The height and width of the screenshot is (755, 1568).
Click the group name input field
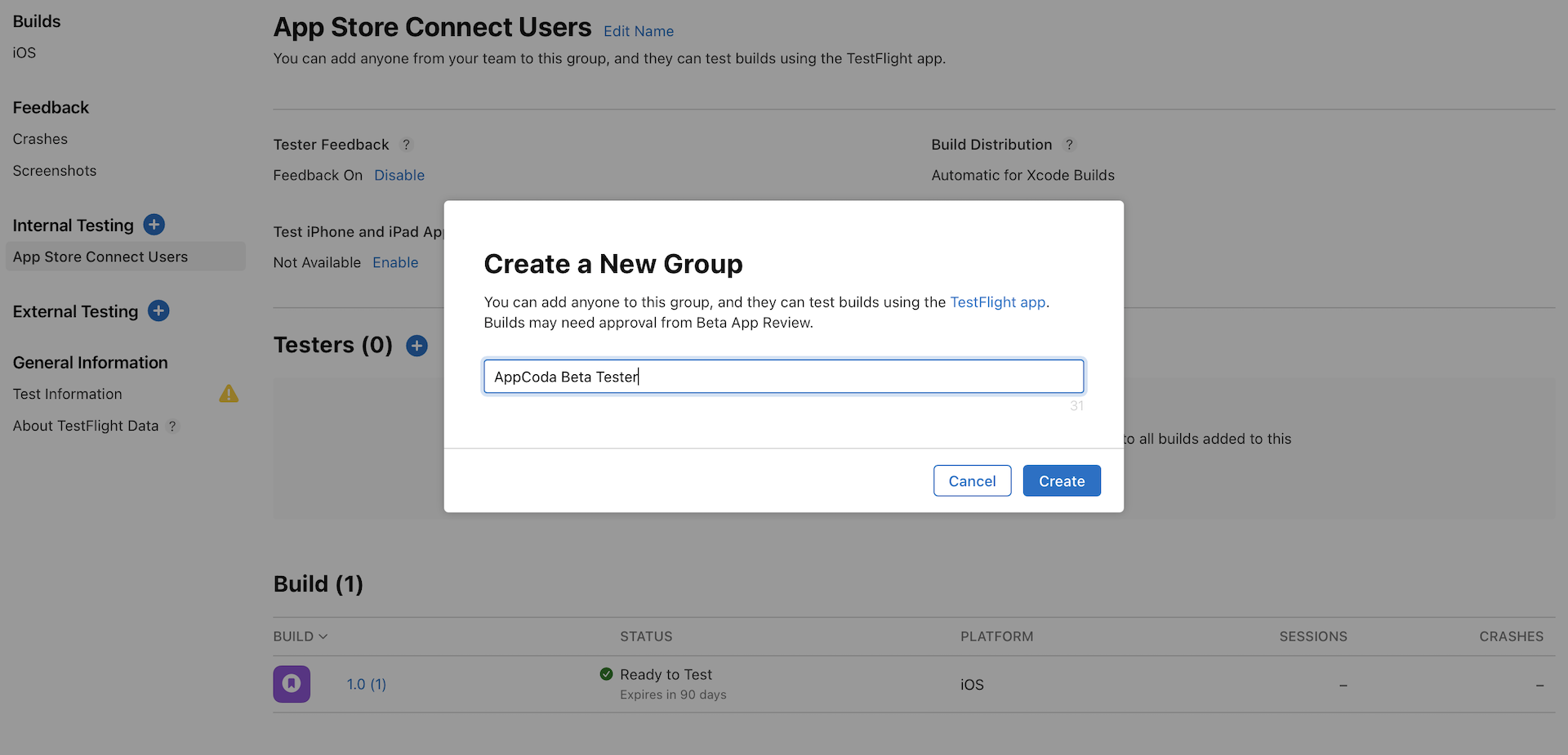click(783, 376)
